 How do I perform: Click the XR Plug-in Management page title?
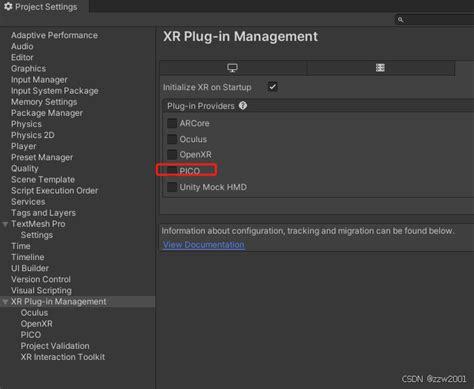tap(240, 37)
